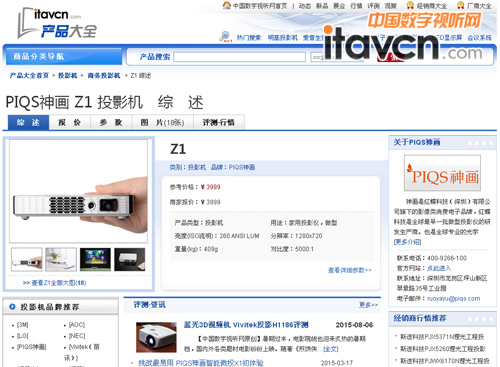
Task: Click the magnifier hot-search icon
Action: [225, 36]
